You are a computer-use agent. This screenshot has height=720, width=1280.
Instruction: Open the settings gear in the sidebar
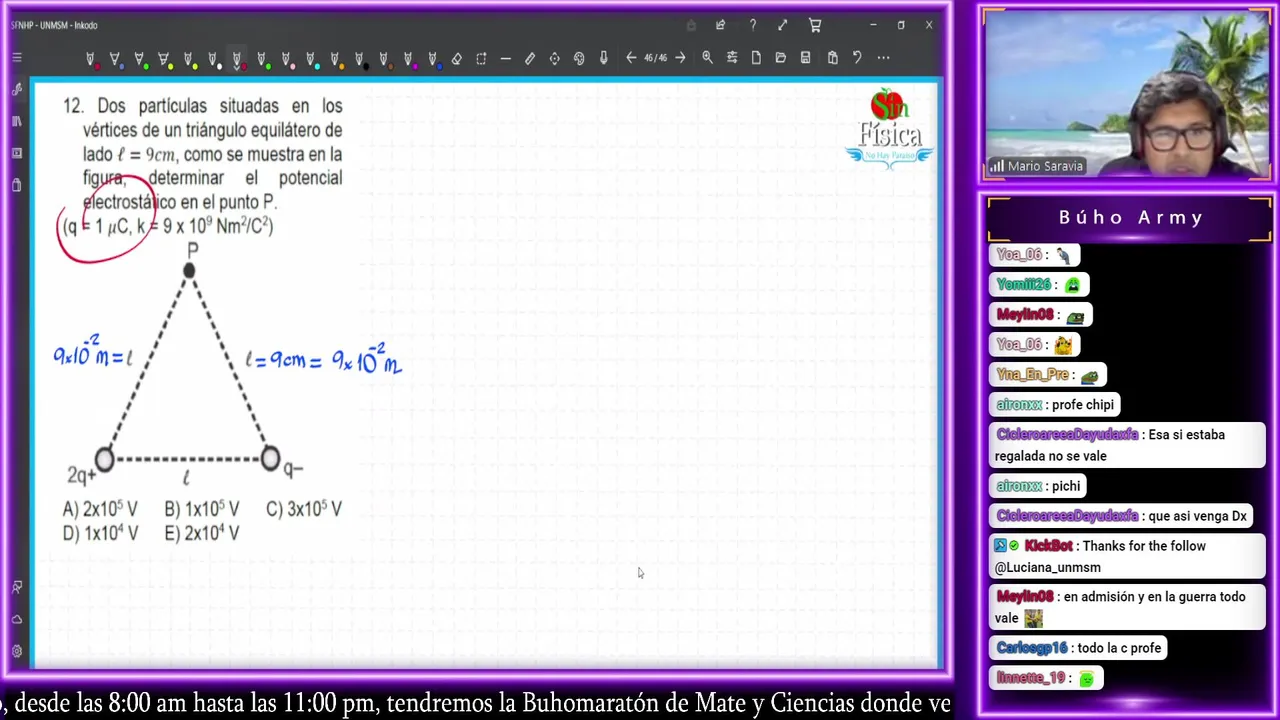coord(17,652)
